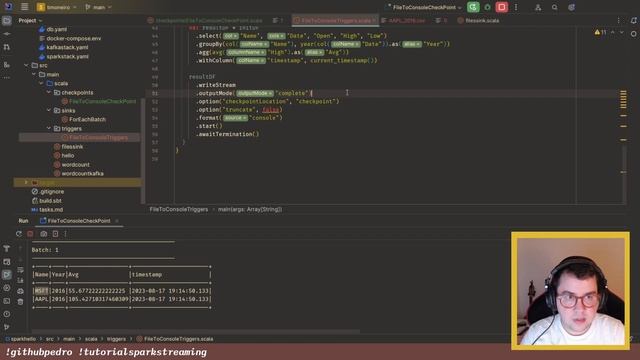Show more tool windows ellipsis
This screenshot has height=360, width=640.
click(x=7, y=78)
